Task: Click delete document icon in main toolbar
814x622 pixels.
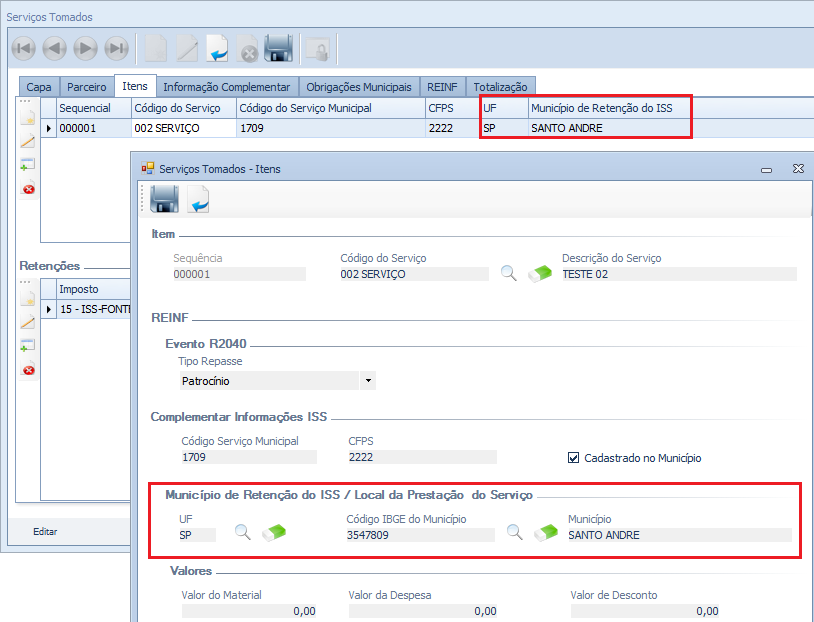Action: pyautogui.click(x=248, y=49)
